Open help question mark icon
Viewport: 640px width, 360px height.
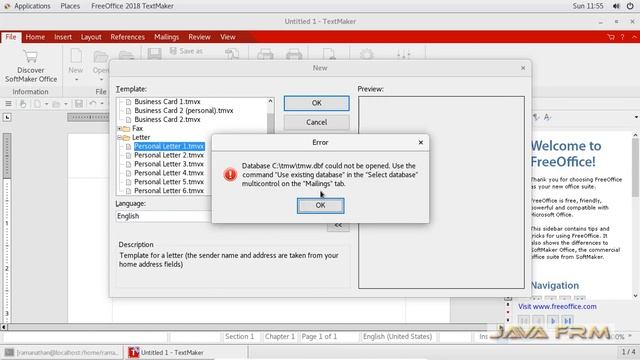(x=622, y=37)
